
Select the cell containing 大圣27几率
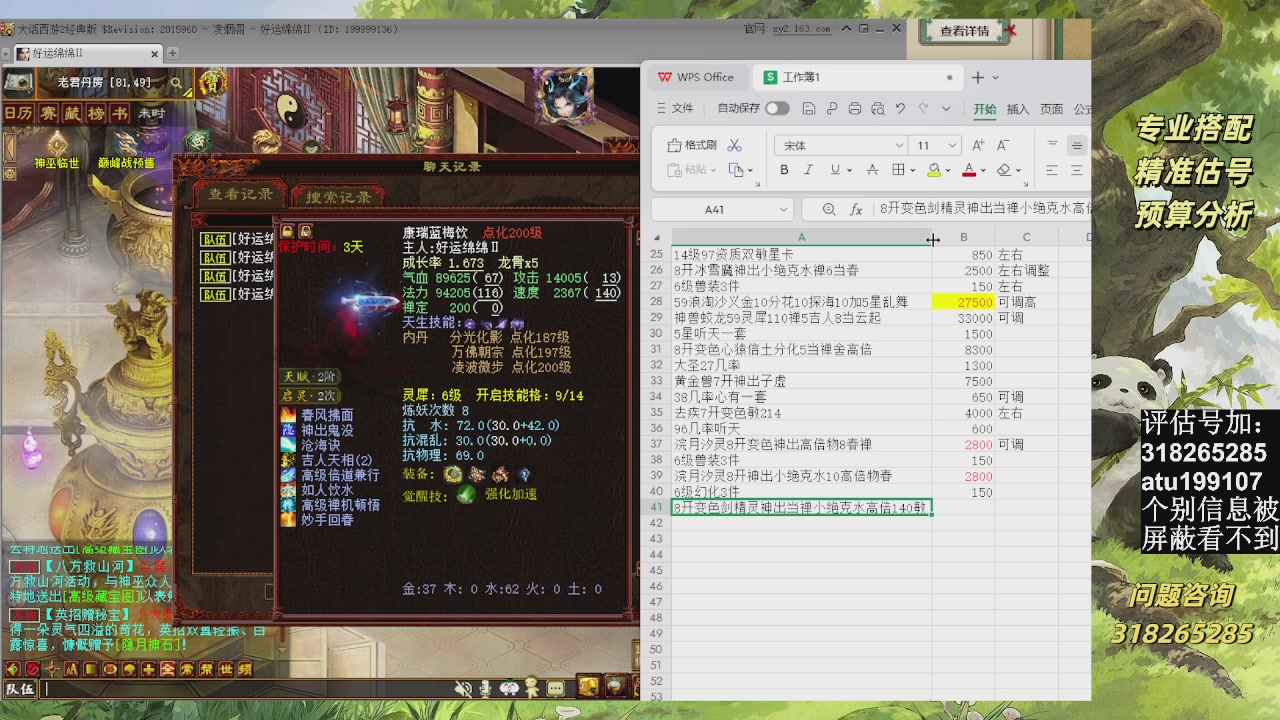[801, 366]
